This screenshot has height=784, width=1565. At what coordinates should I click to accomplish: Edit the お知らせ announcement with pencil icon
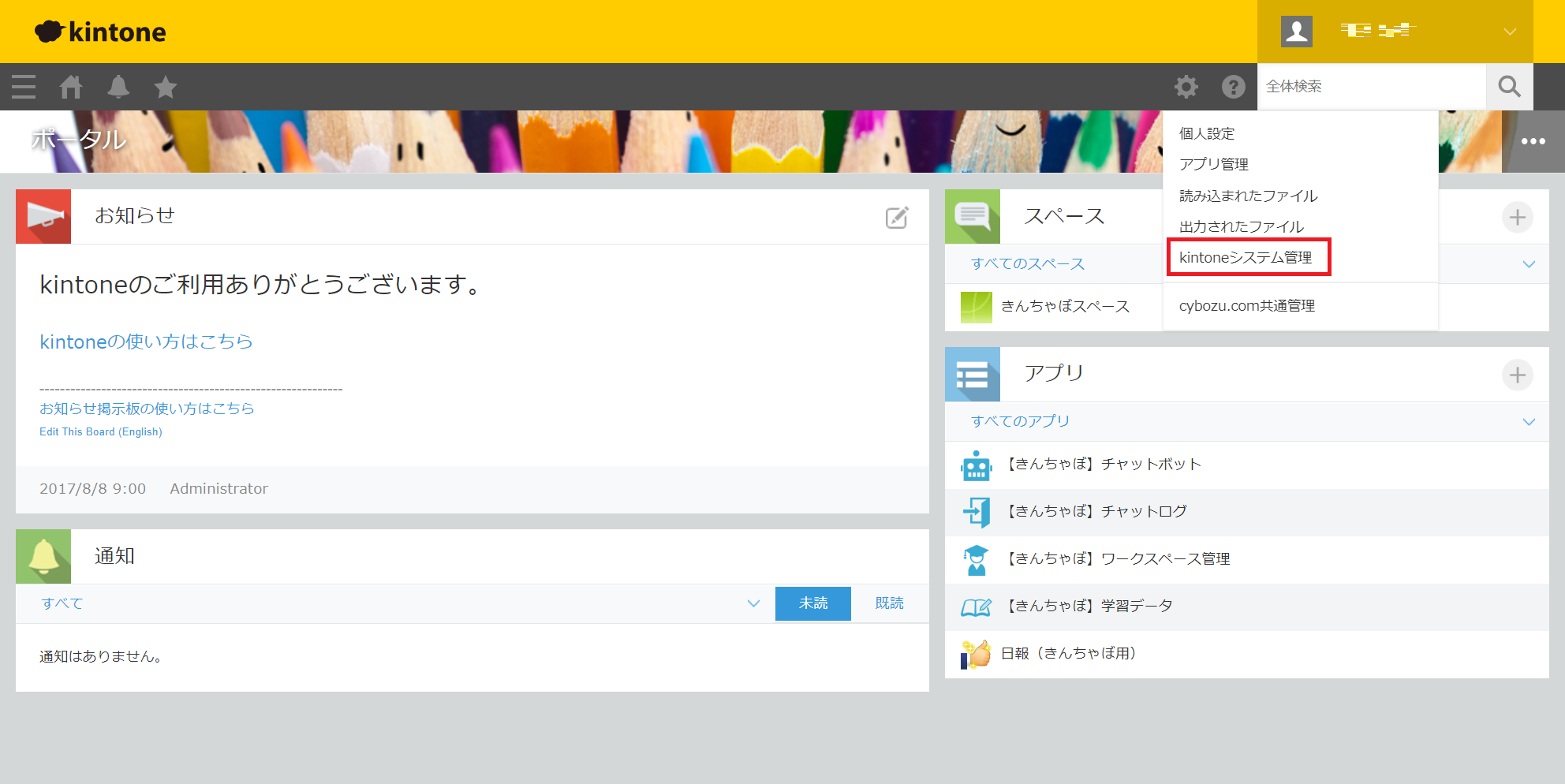897,218
